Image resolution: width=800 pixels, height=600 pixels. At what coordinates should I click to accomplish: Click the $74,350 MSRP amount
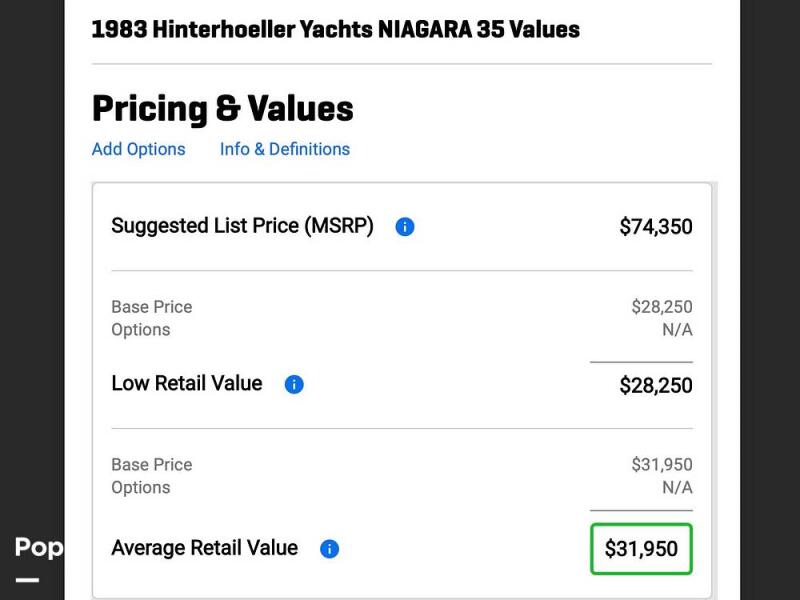tap(656, 227)
